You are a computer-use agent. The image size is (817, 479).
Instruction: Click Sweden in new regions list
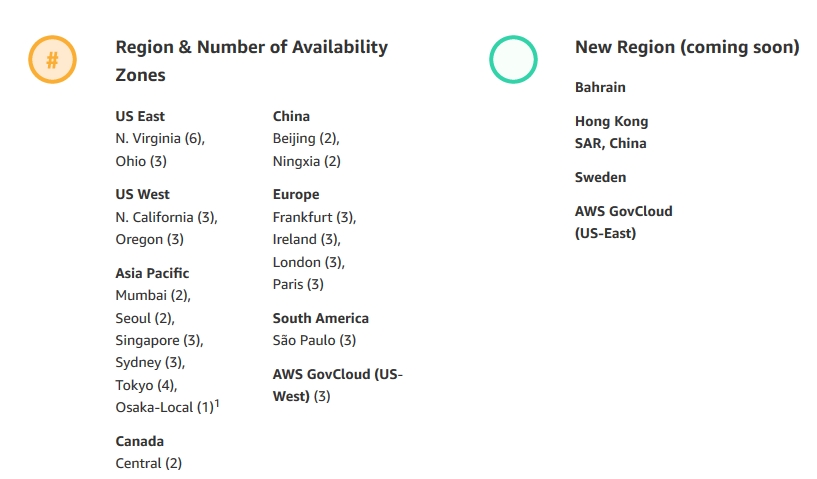[600, 177]
